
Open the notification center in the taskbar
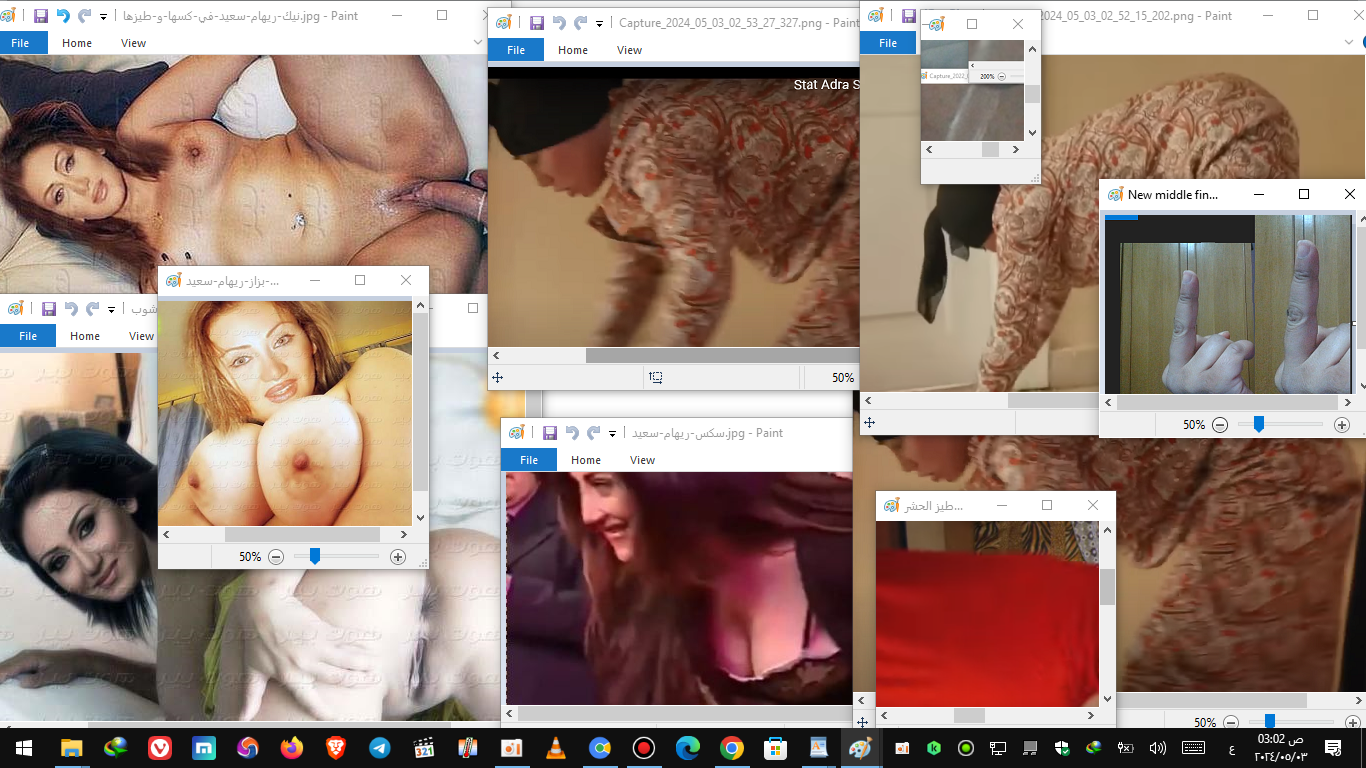[1333, 748]
